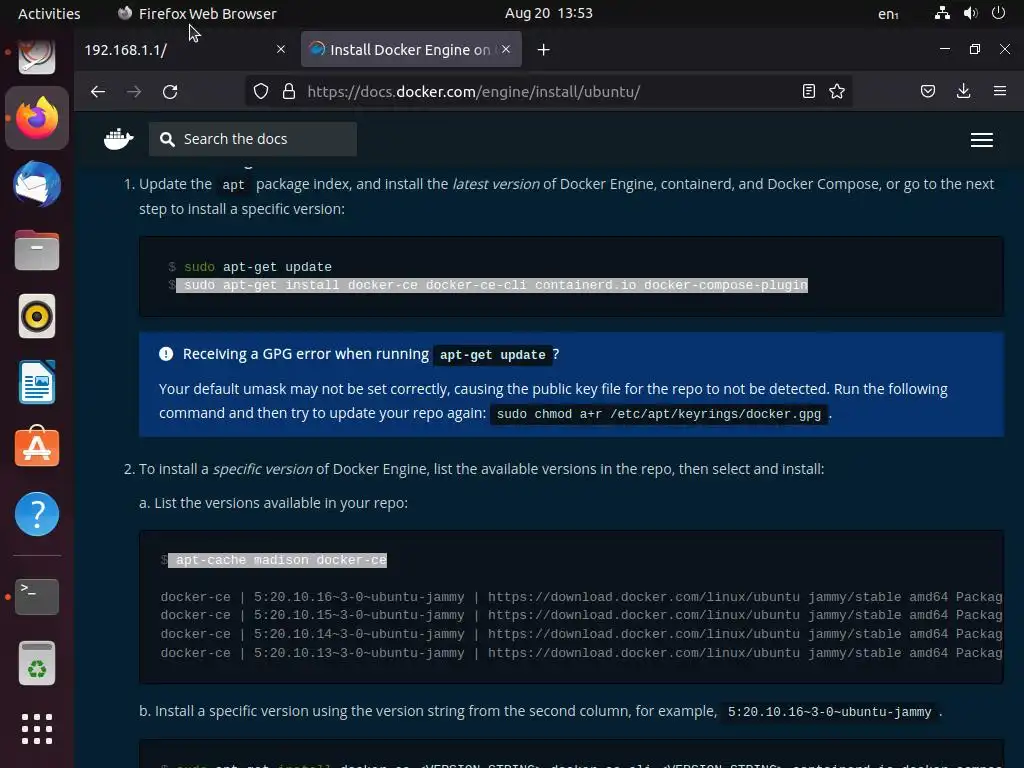Click the 5:20.10.13 docker-ce version row
This screenshot has height=768, width=1024.
click(581, 653)
